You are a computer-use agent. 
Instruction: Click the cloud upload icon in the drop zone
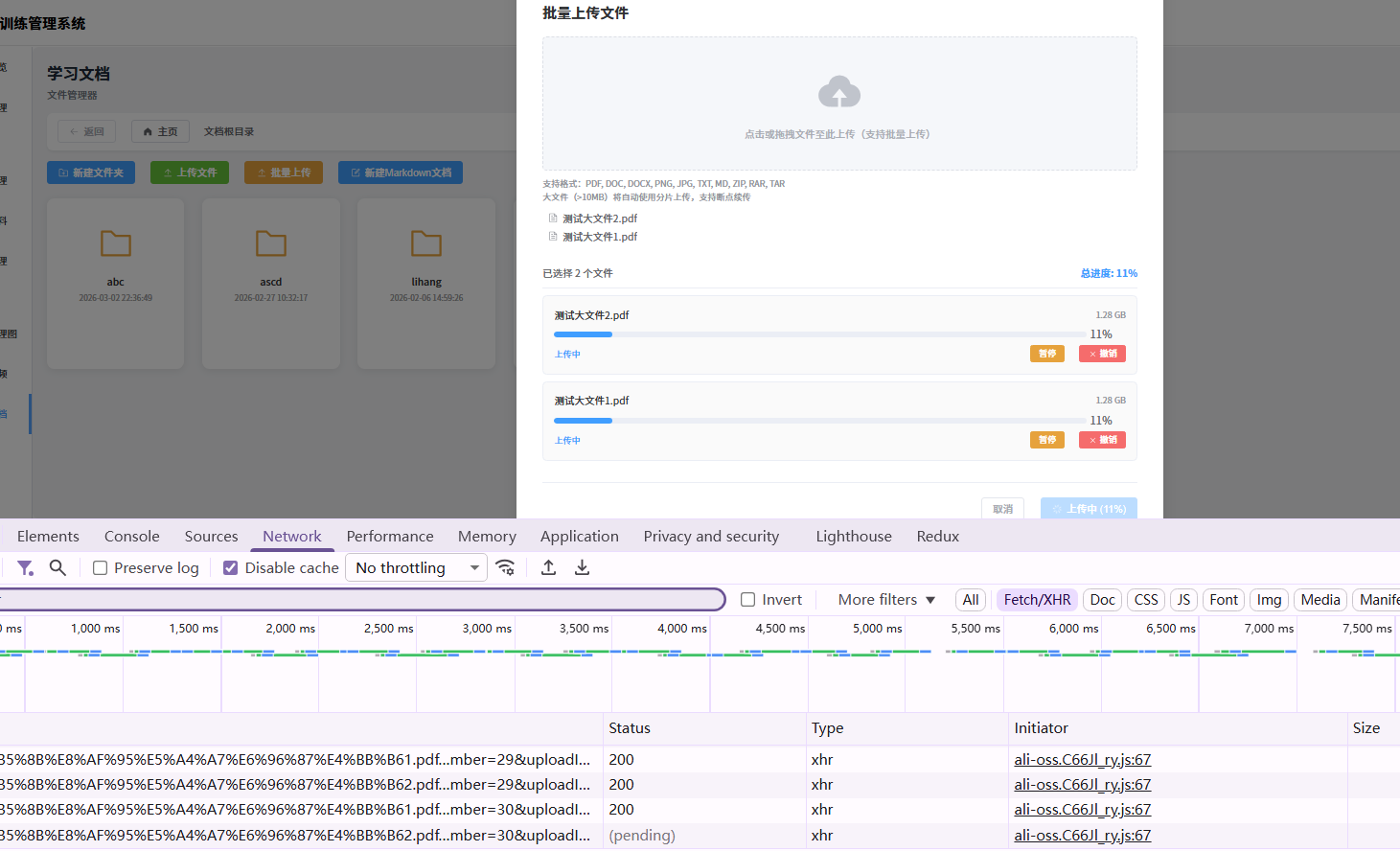[838, 93]
